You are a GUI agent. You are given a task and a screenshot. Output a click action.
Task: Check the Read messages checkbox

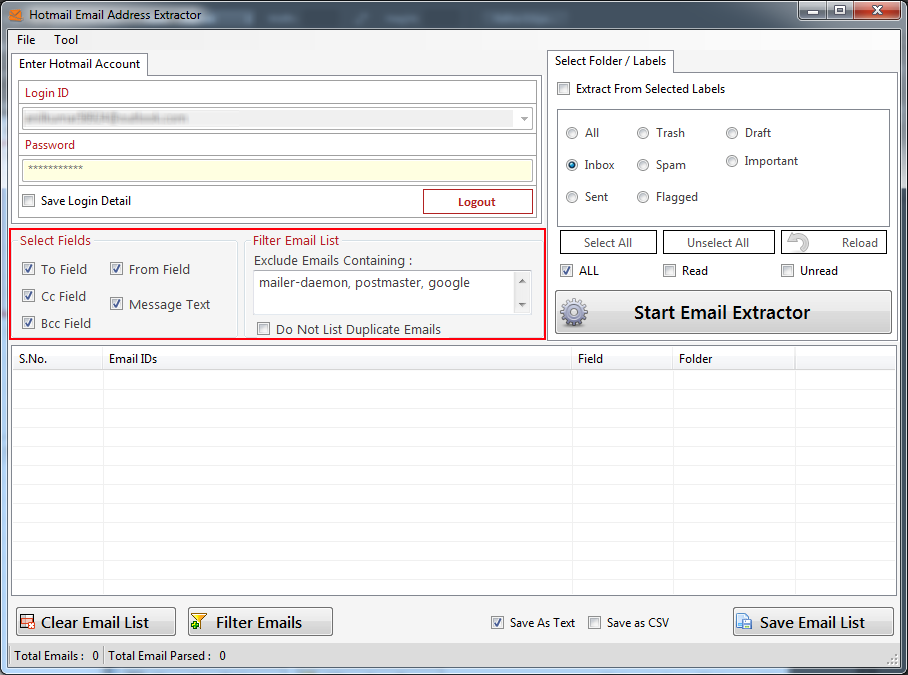669,270
